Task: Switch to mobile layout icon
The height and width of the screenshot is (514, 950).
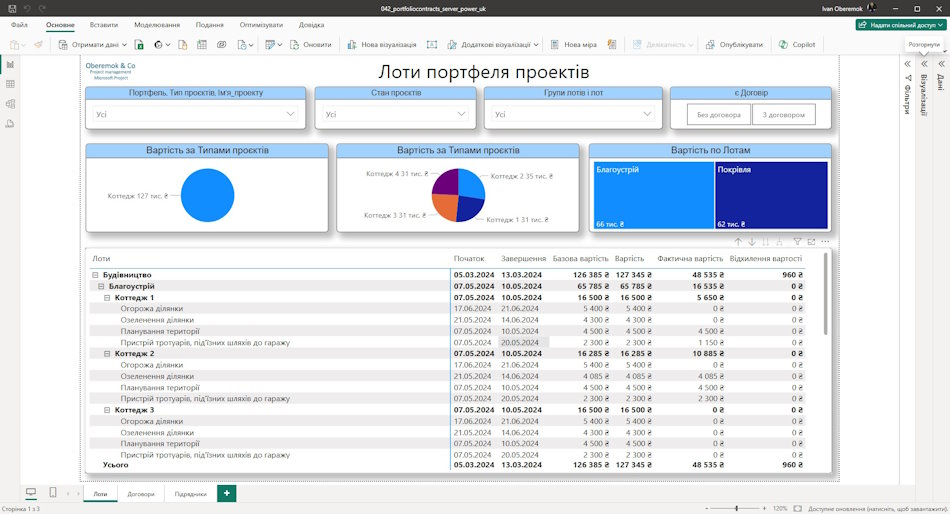Action: (53, 493)
